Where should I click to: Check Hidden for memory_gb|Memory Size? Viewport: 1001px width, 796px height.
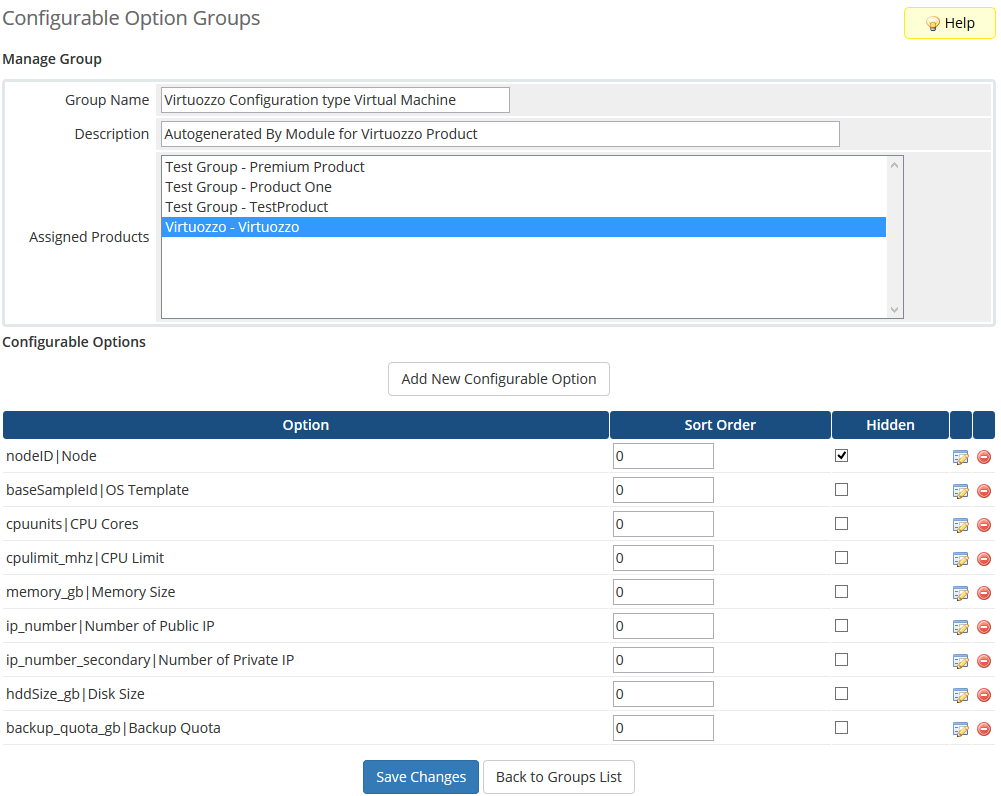tap(841, 592)
